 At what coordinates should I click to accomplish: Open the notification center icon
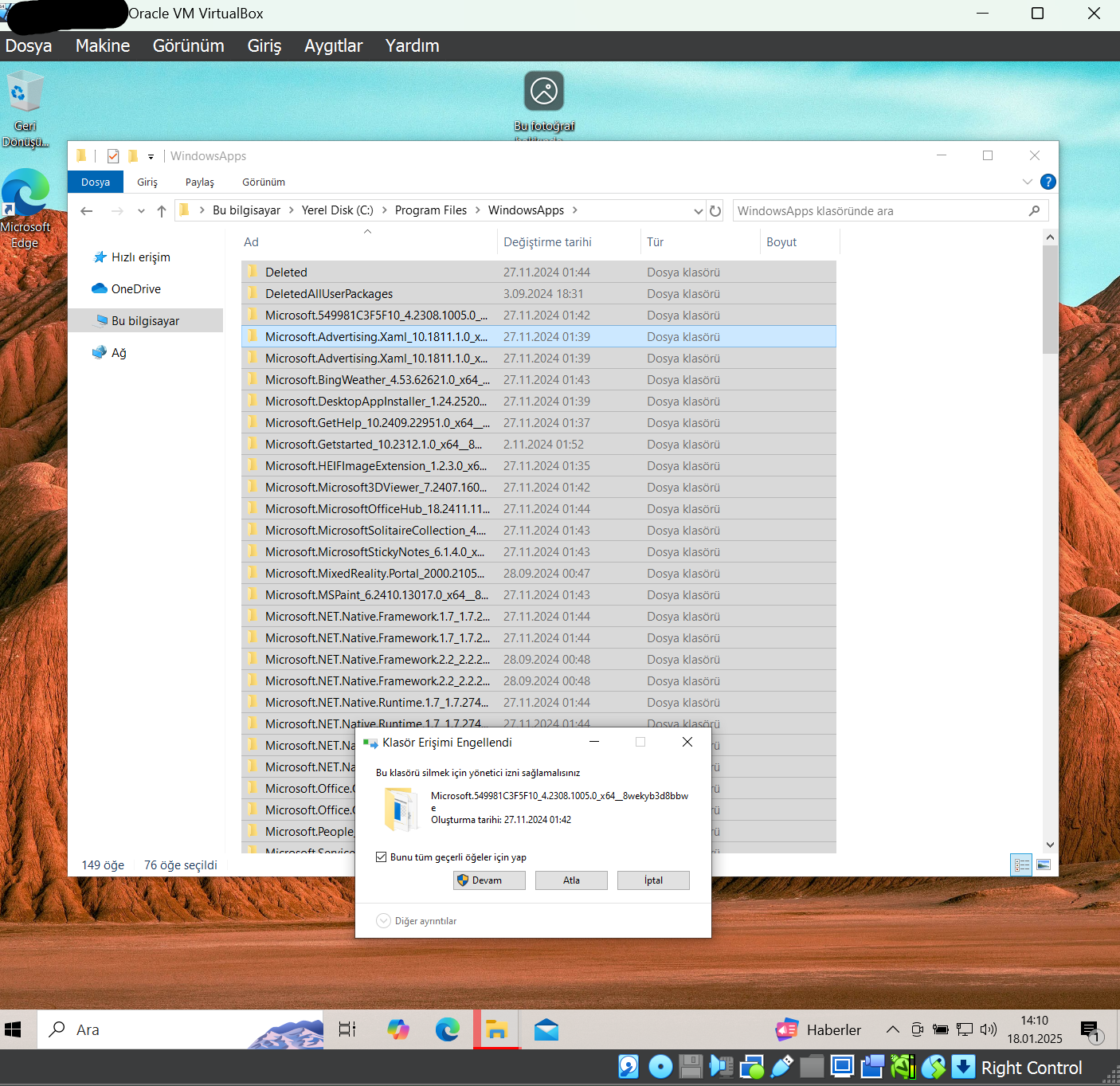point(1091,1031)
